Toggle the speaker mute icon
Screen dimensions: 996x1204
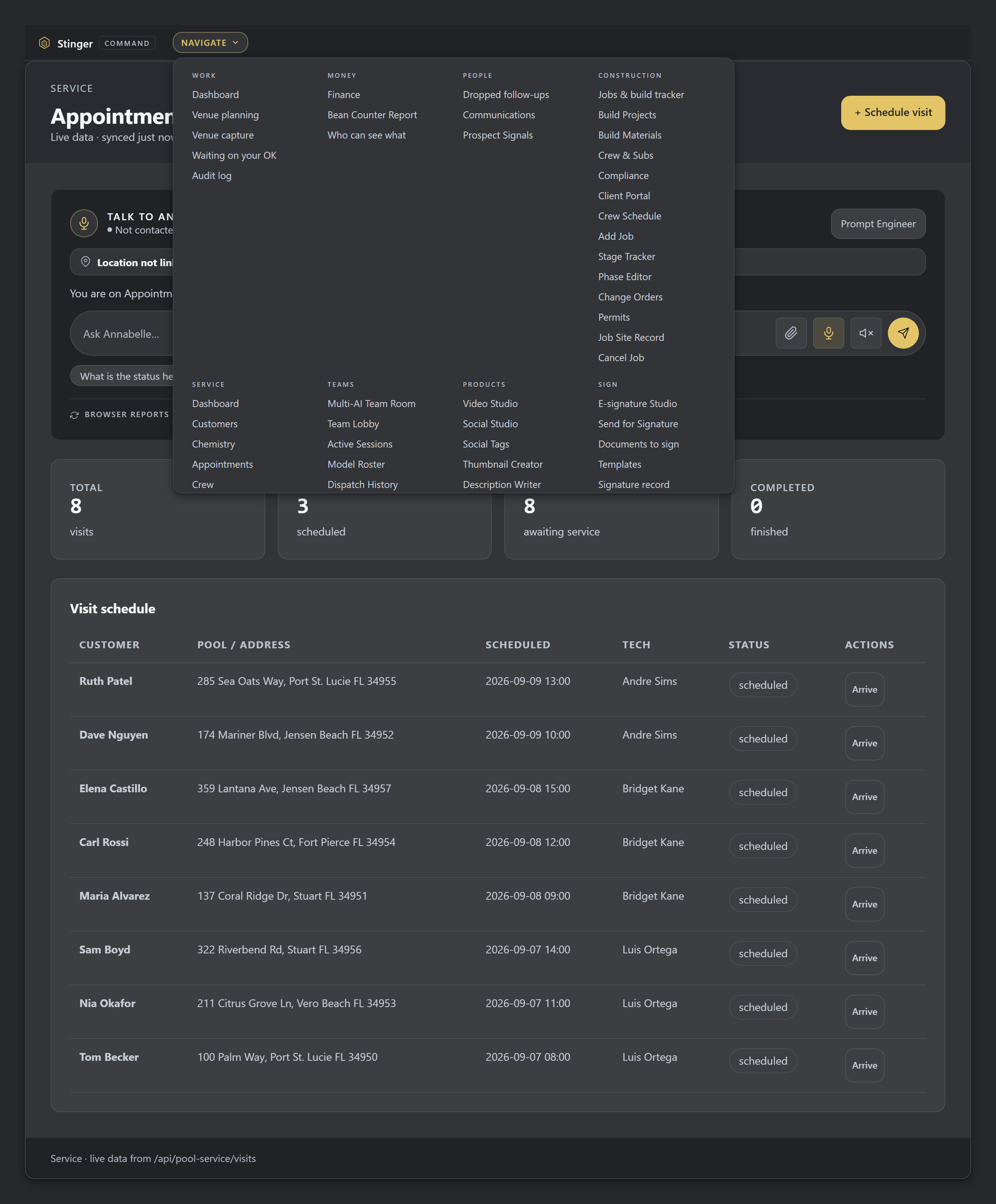pos(866,333)
